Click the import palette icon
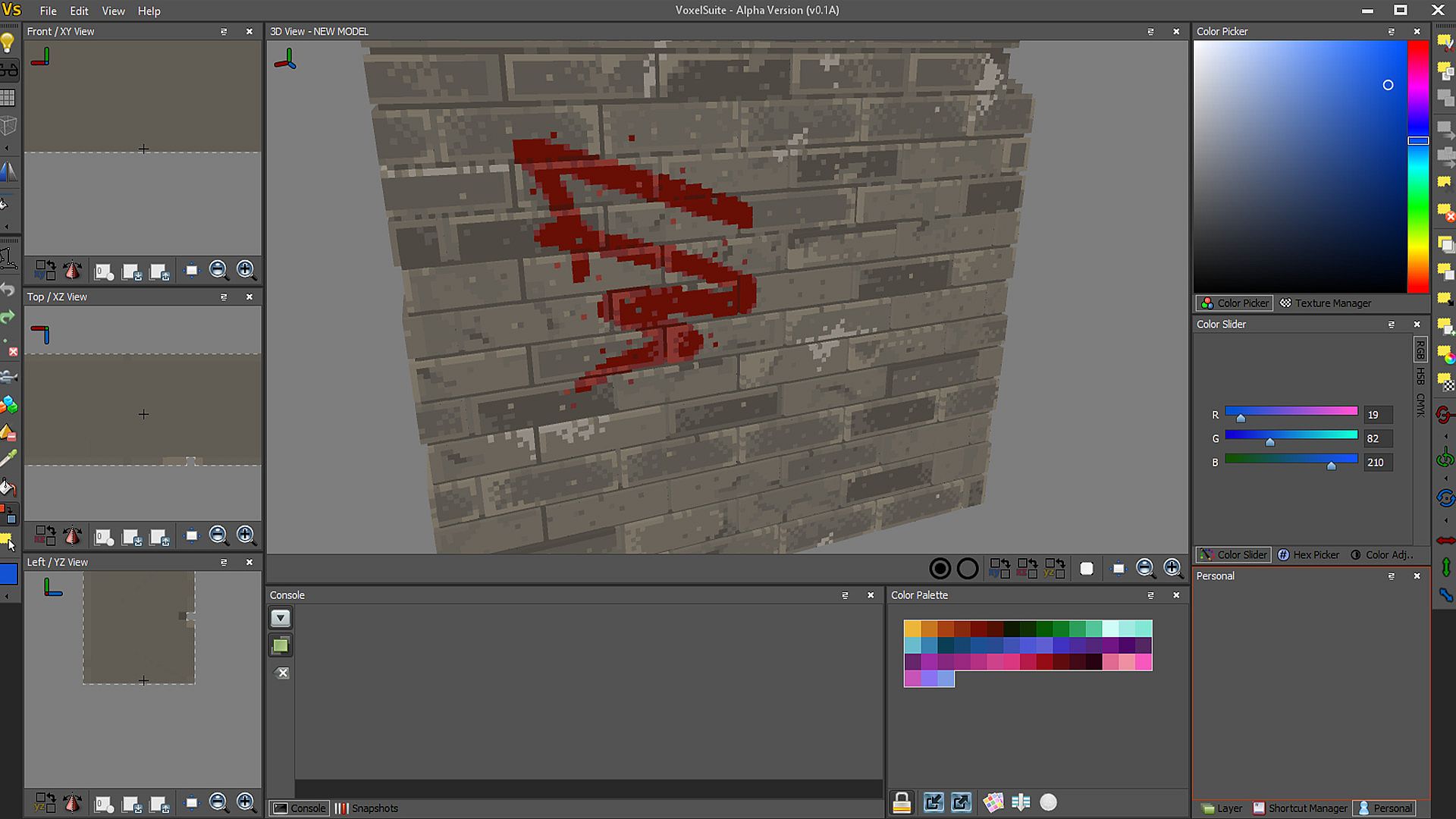Viewport: 1456px width, 819px height. tap(934, 802)
